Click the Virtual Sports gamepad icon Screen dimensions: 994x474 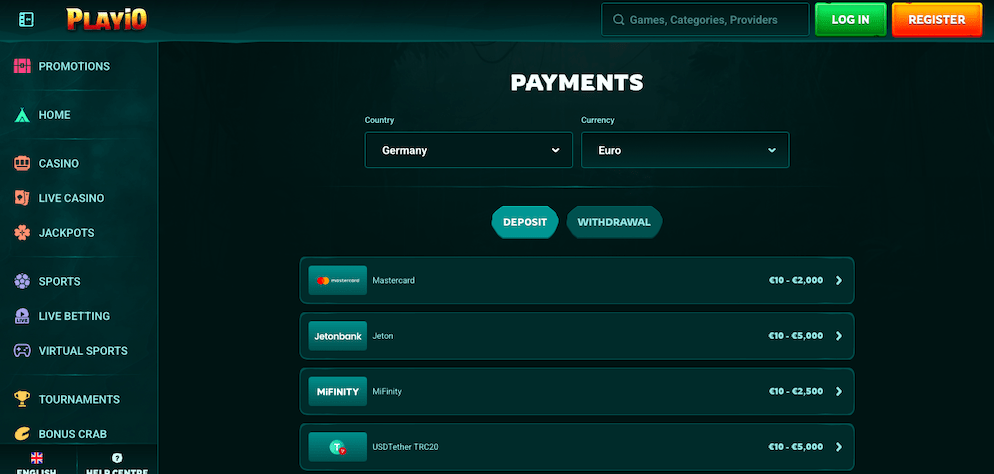tap(22, 350)
